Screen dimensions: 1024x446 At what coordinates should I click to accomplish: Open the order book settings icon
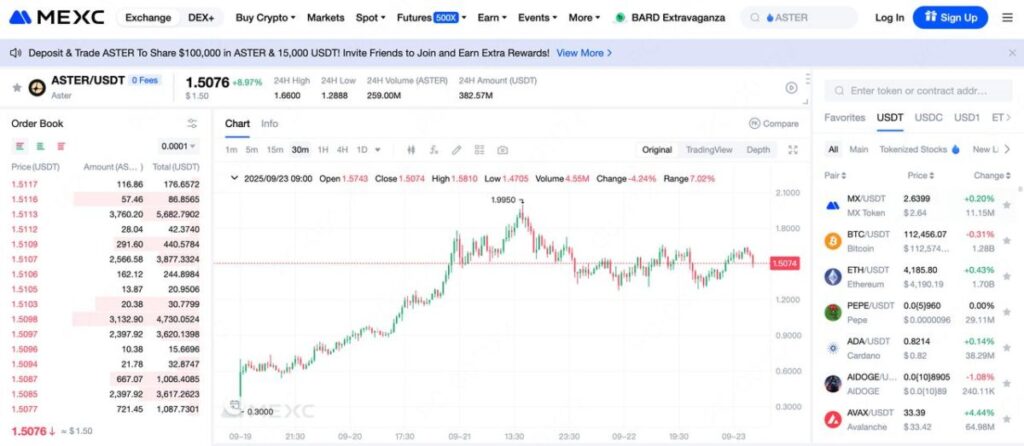click(x=192, y=124)
